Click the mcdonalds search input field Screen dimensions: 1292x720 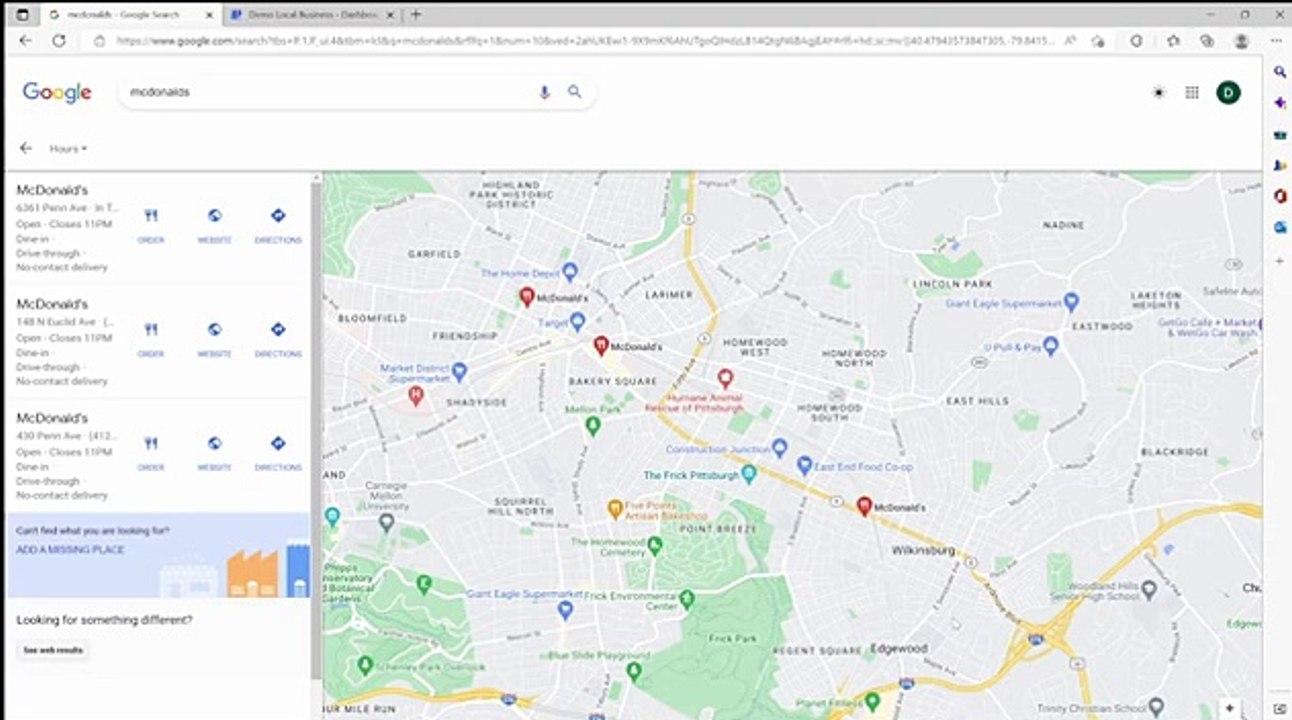pos(330,92)
